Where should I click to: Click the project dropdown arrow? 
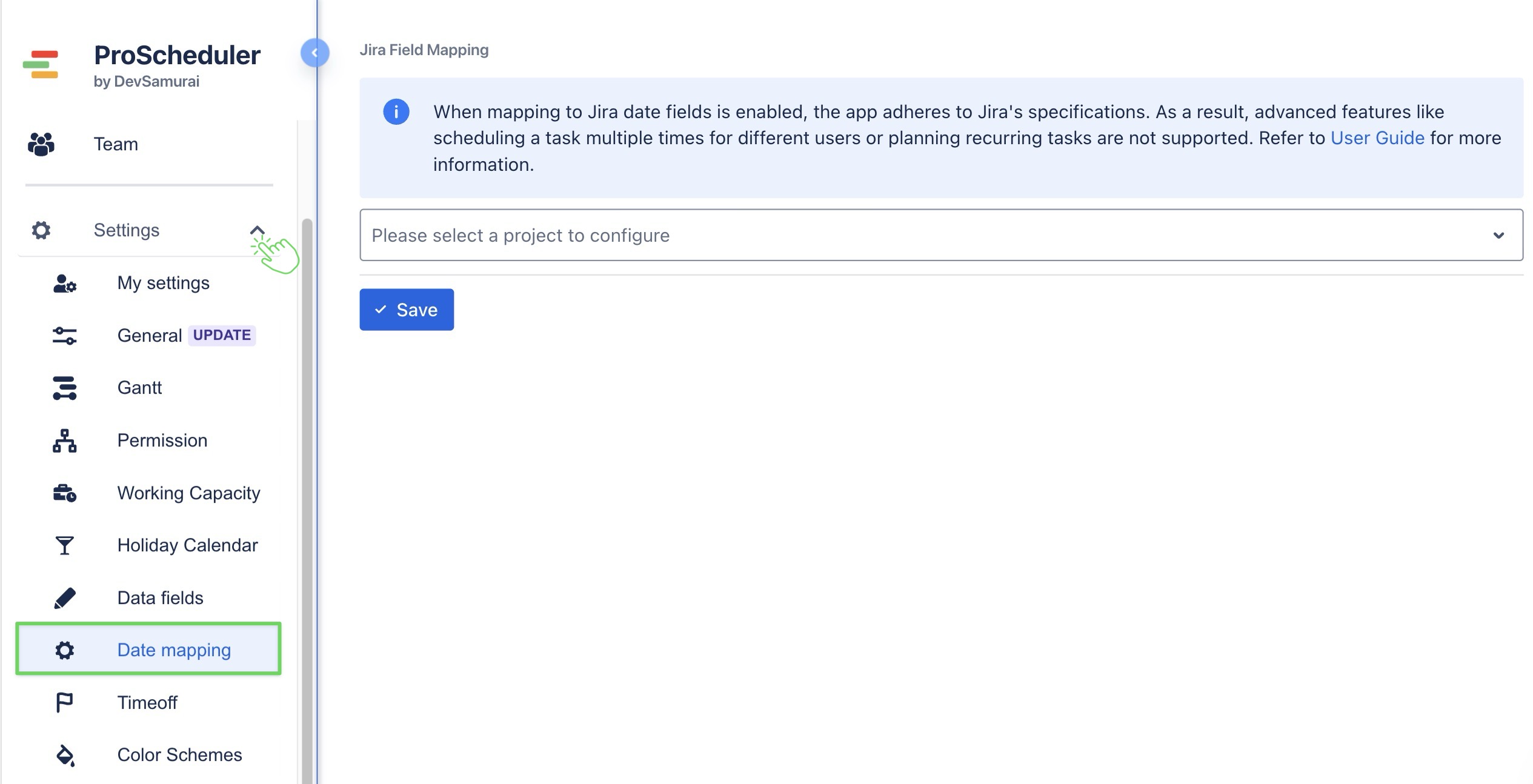(x=1498, y=235)
